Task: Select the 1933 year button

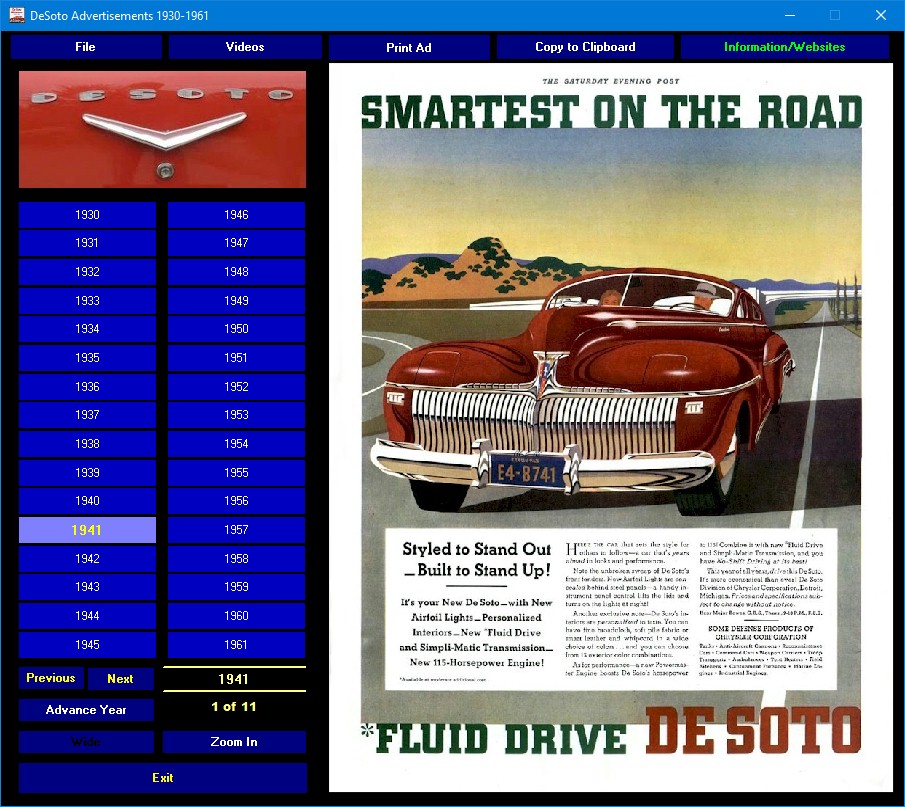Action: pyautogui.click(x=87, y=301)
